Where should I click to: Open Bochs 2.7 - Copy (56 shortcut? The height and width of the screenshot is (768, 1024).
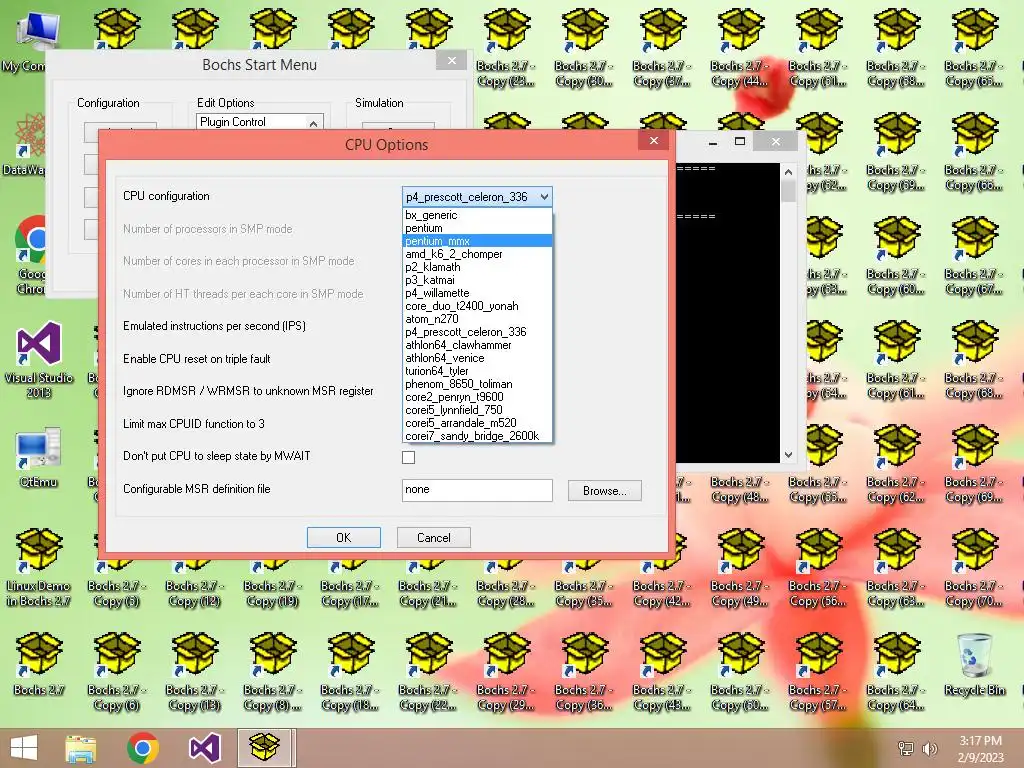pyautogui.click(x=818, y=567)
